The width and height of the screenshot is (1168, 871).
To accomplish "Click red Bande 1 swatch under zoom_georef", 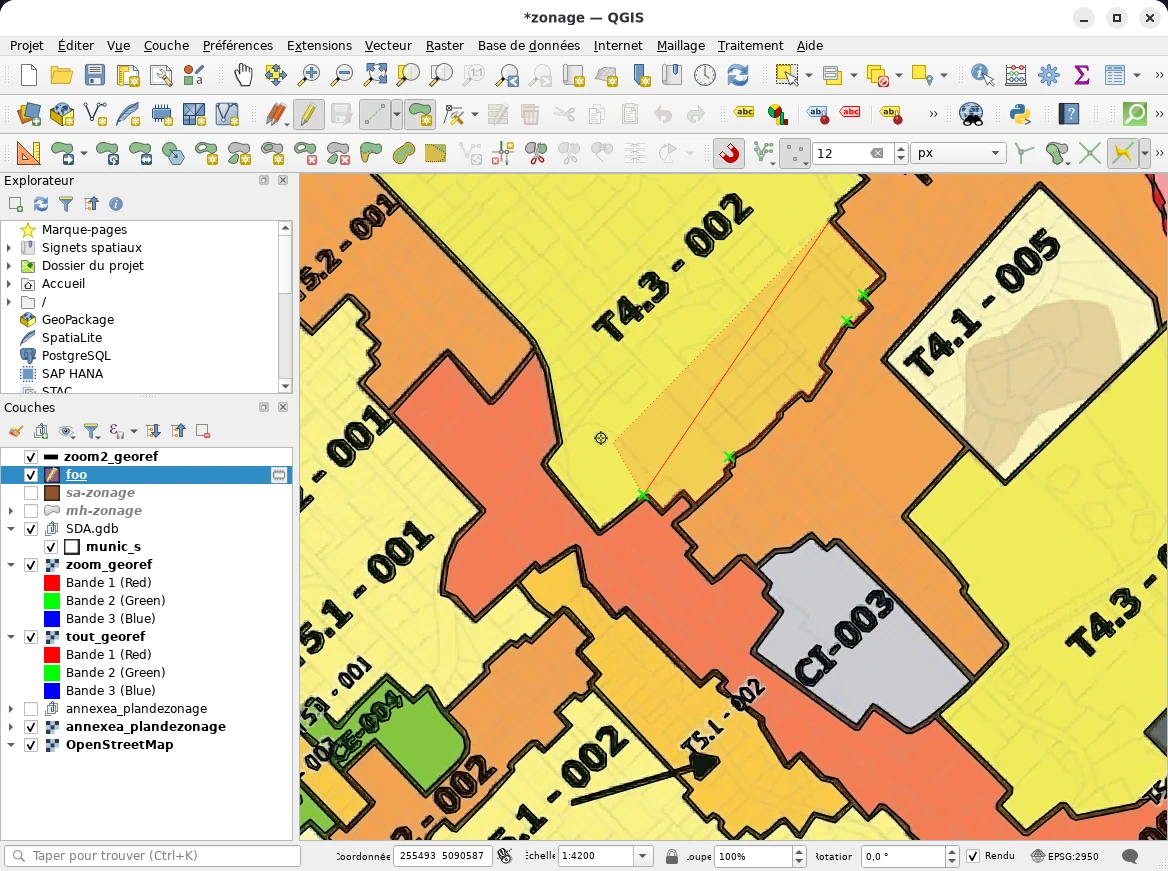I will 50,583.
